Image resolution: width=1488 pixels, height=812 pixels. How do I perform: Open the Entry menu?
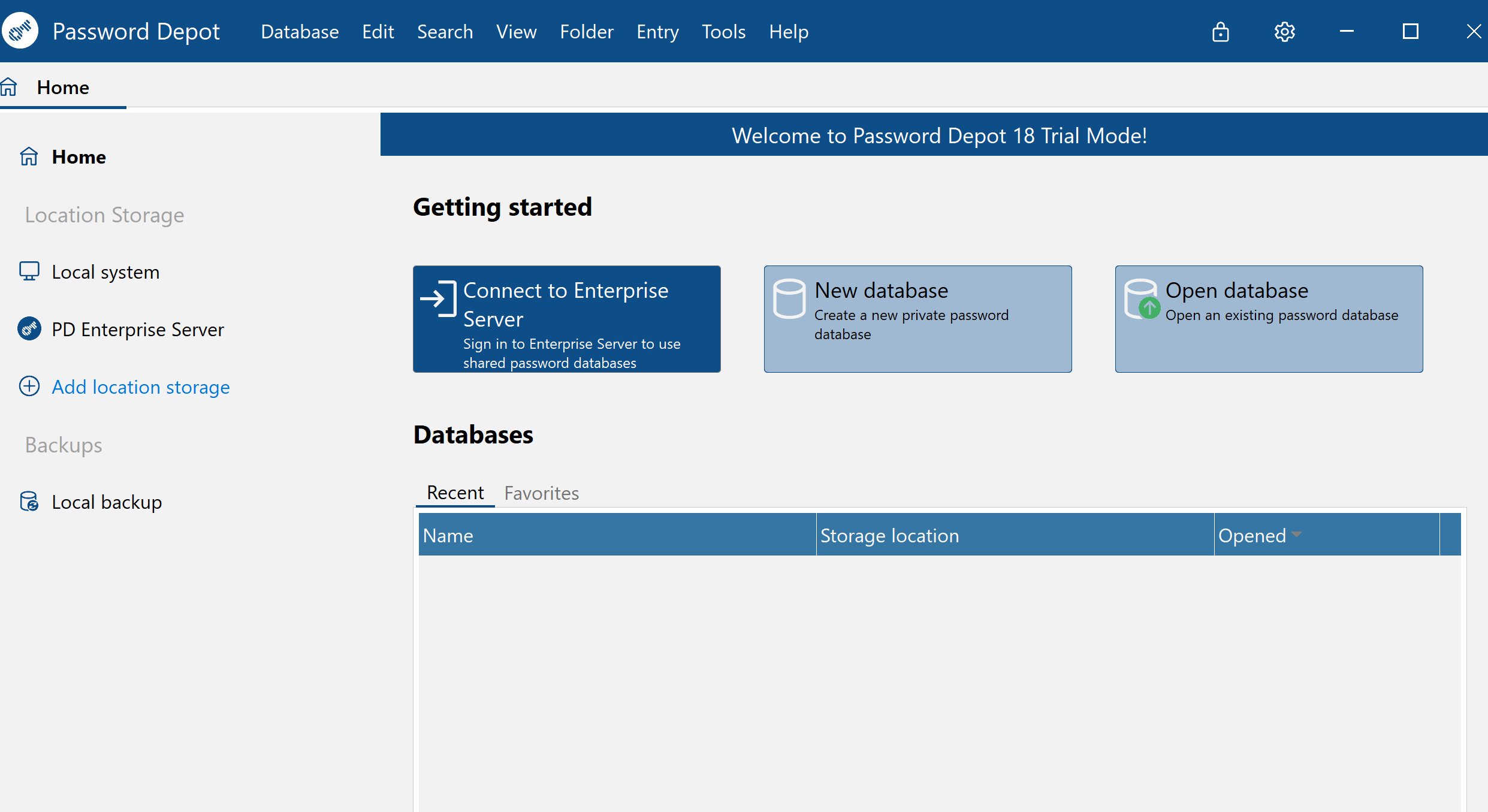657,31
